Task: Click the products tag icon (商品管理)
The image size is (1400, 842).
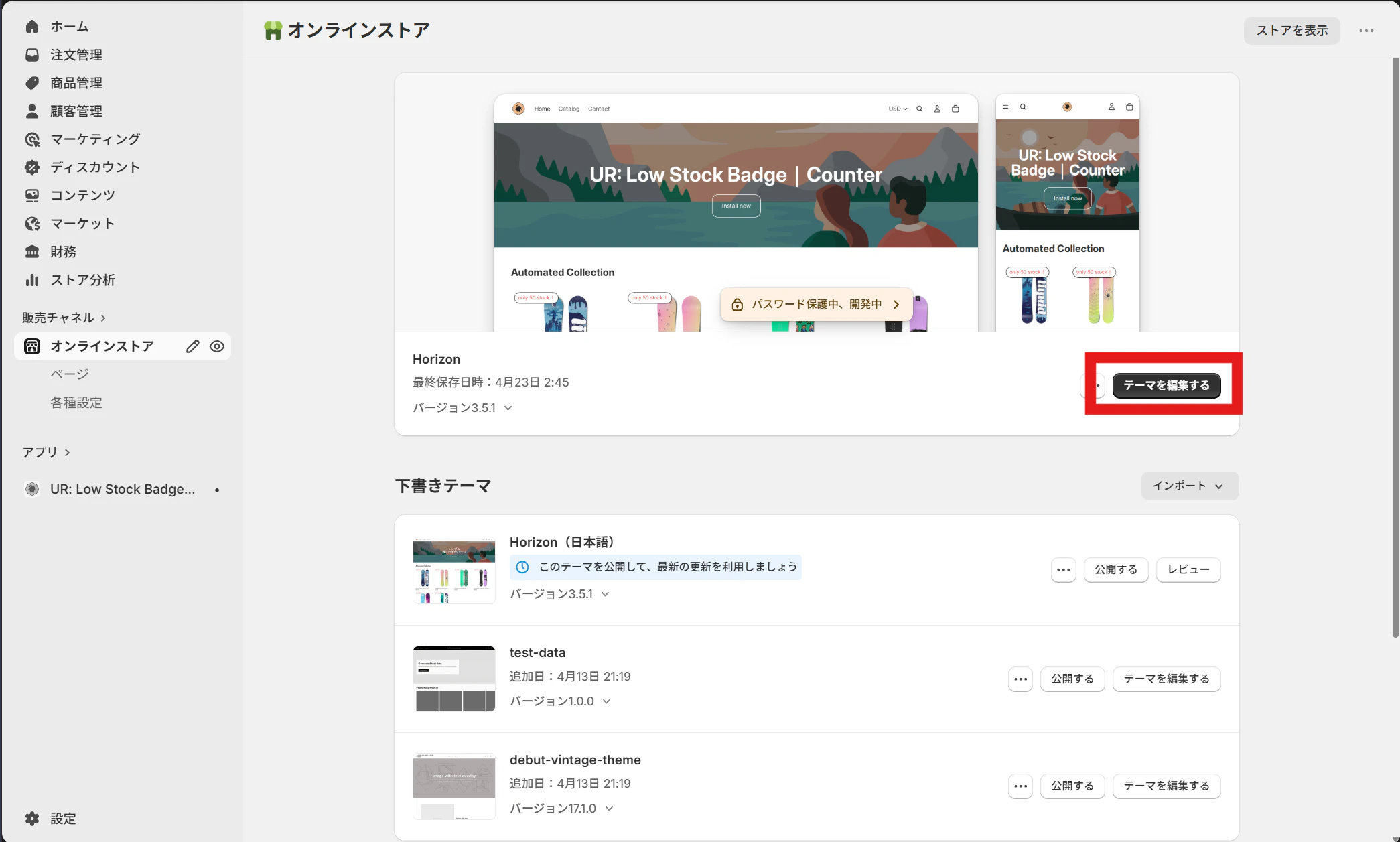Action: click(31, 83)
